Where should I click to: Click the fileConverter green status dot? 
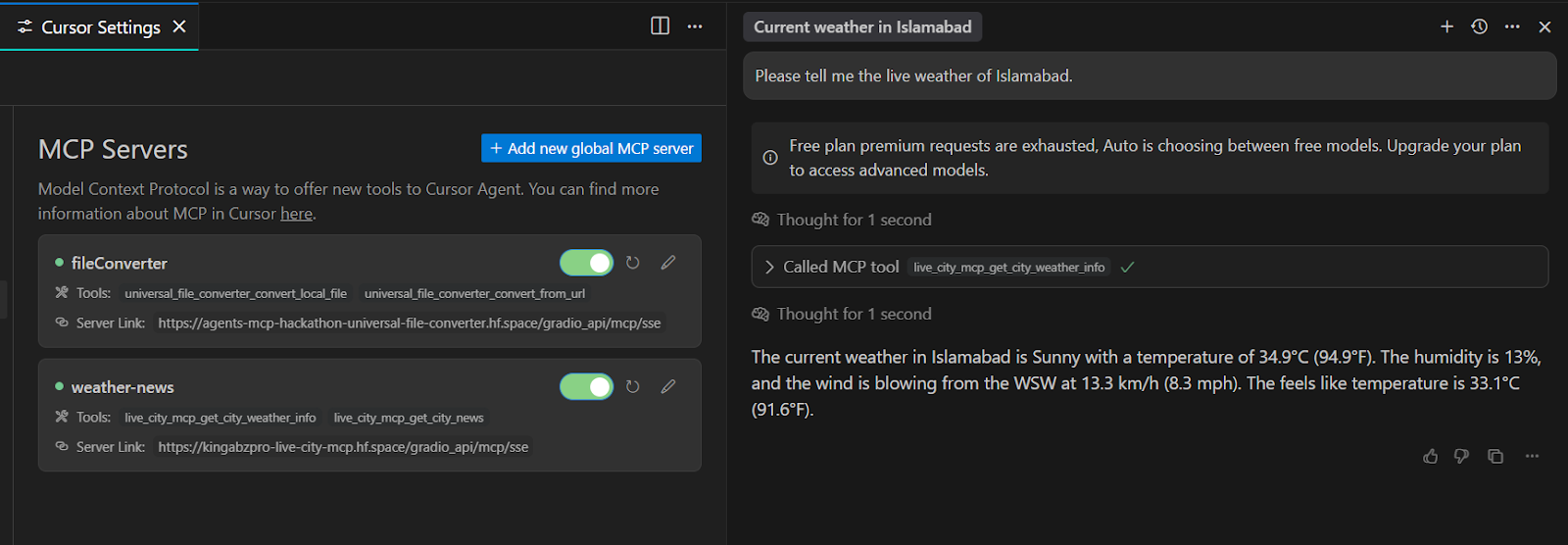pos(59,263)
